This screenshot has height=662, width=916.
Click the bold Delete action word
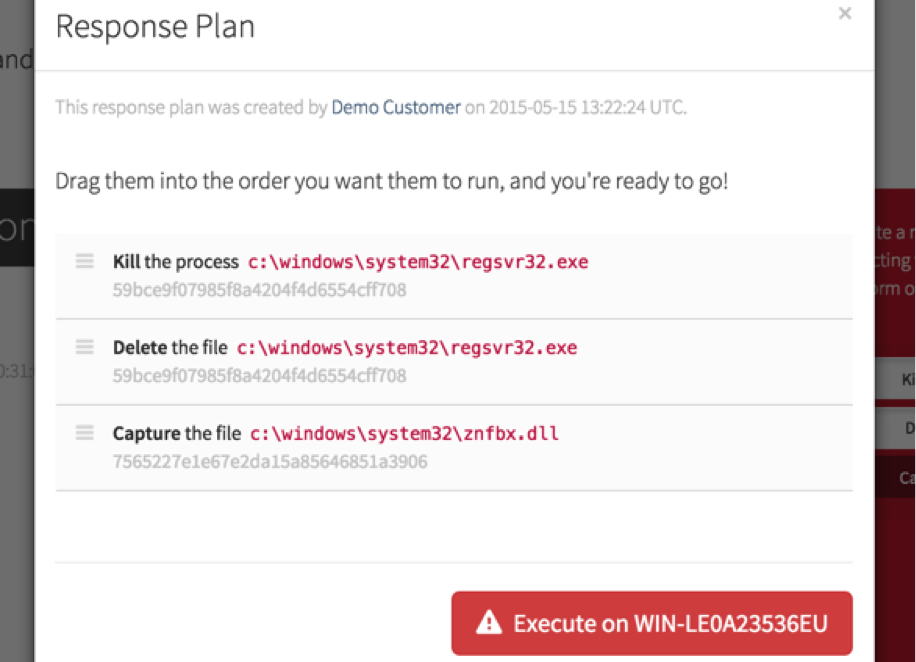pos(140,348)
